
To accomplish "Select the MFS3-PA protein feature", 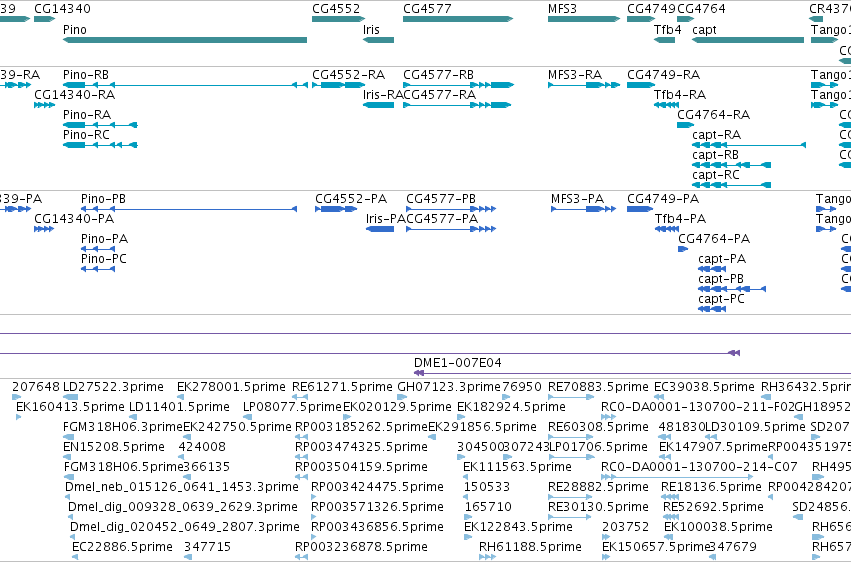I will (583, 209).
